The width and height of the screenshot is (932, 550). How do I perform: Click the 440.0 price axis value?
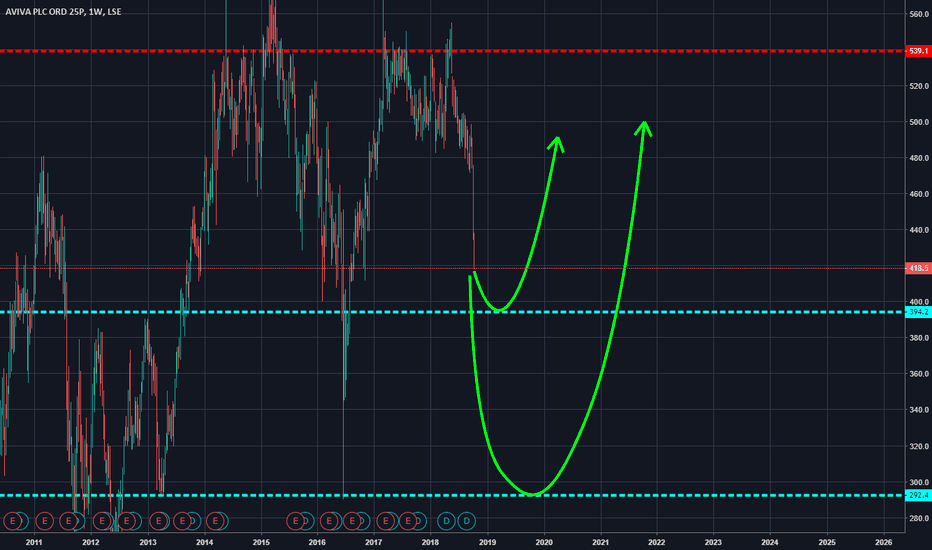click(x=919, y=230)
